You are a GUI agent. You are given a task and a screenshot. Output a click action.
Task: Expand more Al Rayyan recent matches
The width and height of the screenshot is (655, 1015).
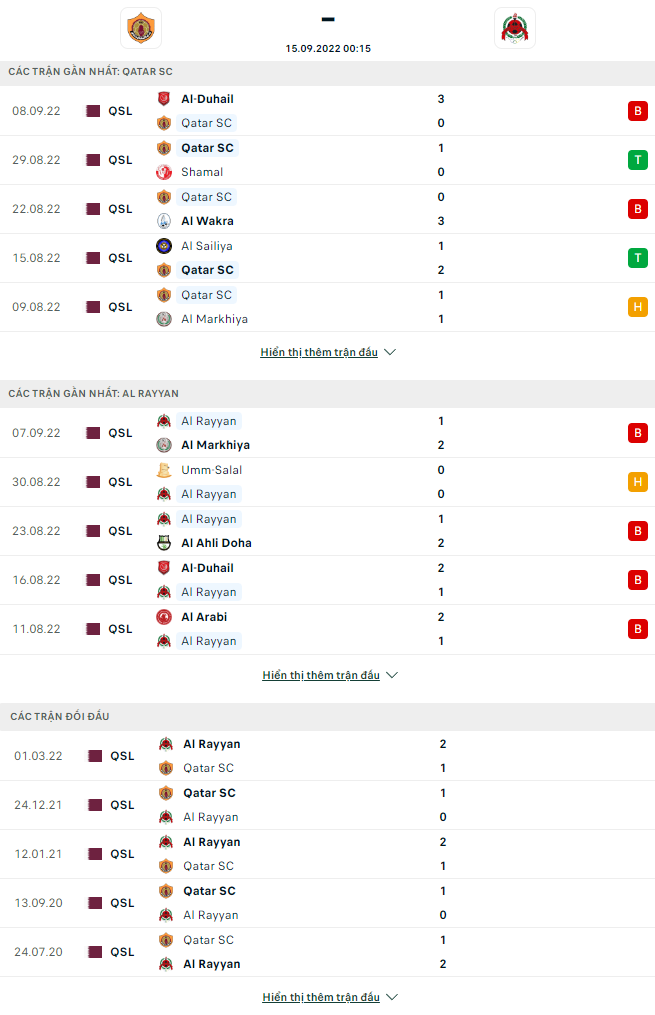pyautogui.click(x=329, y=675)
